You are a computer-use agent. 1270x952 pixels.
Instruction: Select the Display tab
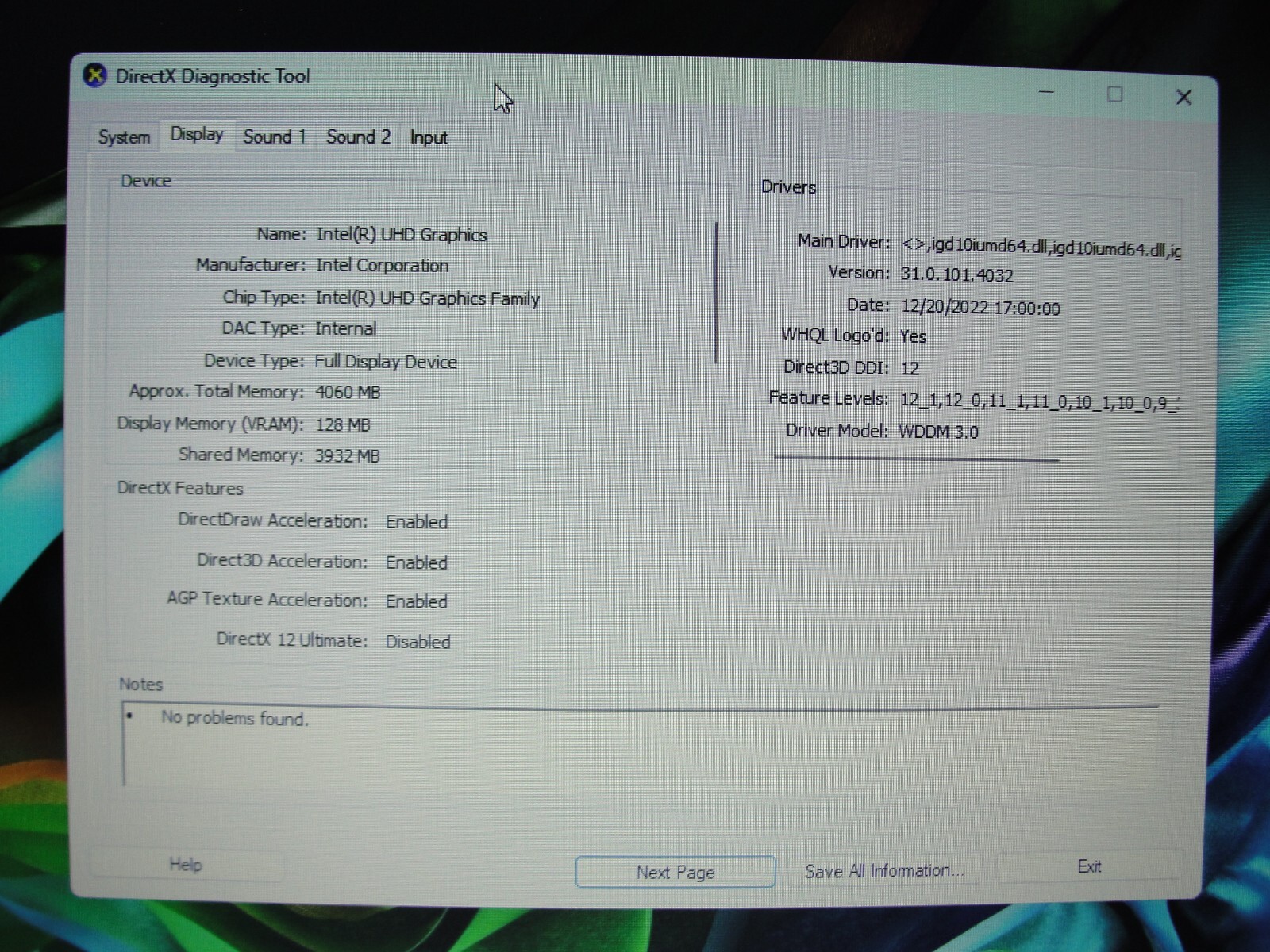197,134
